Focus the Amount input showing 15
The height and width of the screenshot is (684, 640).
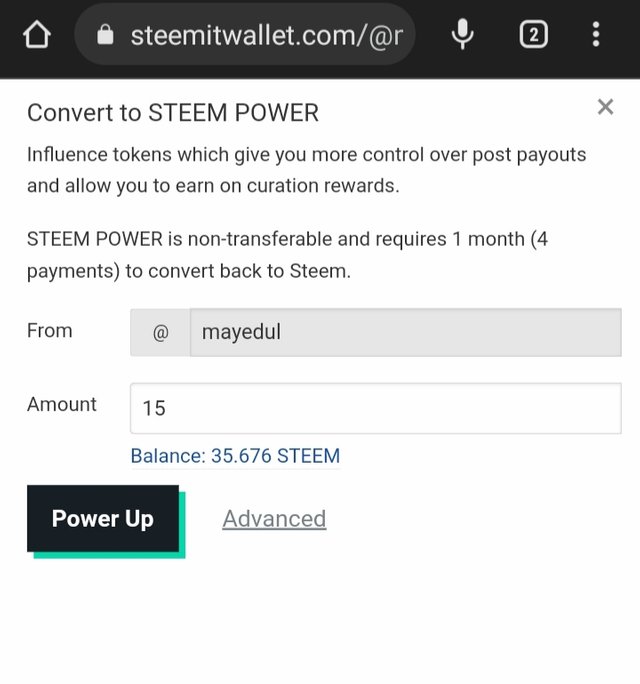pyautogui.click(x=375, y=408)
